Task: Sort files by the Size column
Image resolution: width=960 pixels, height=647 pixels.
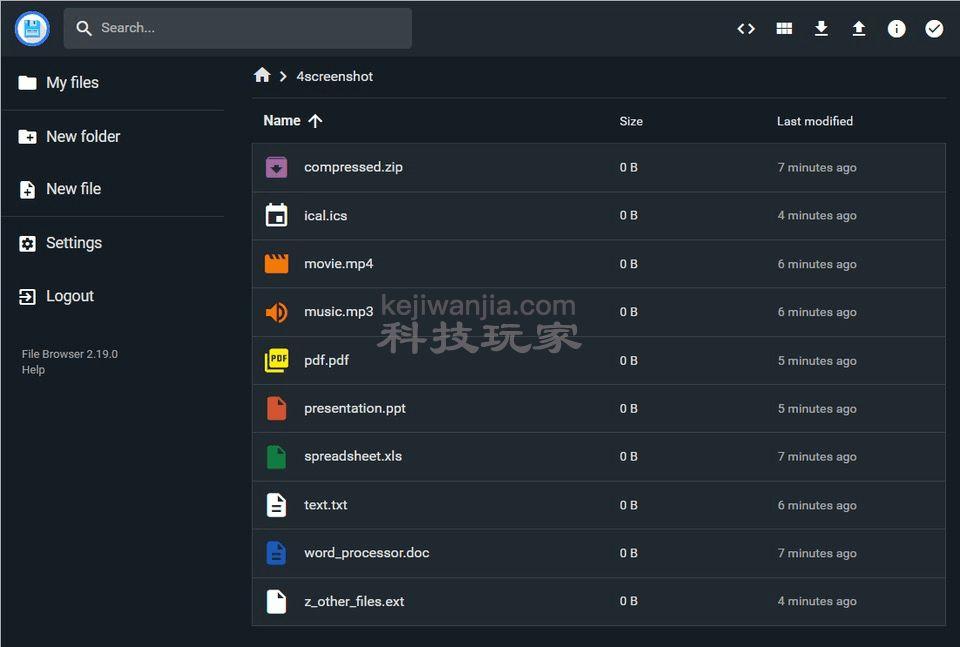Action: (x=631, y=120)
